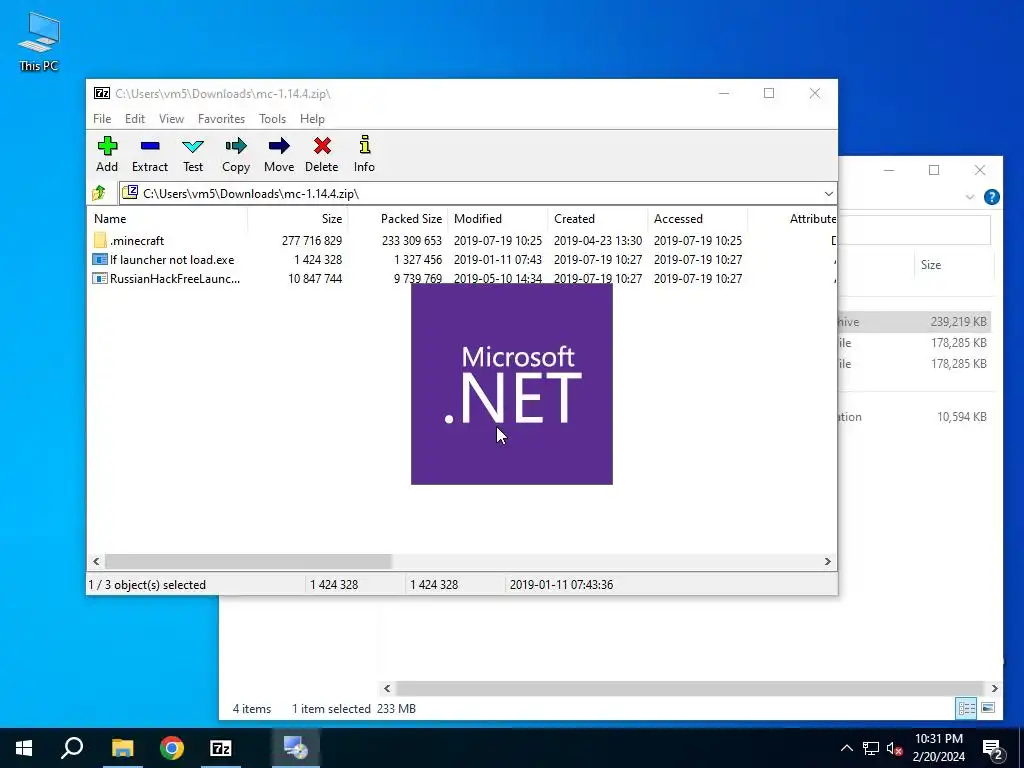Click the Copy toolbar icon

tap(236, 154)
